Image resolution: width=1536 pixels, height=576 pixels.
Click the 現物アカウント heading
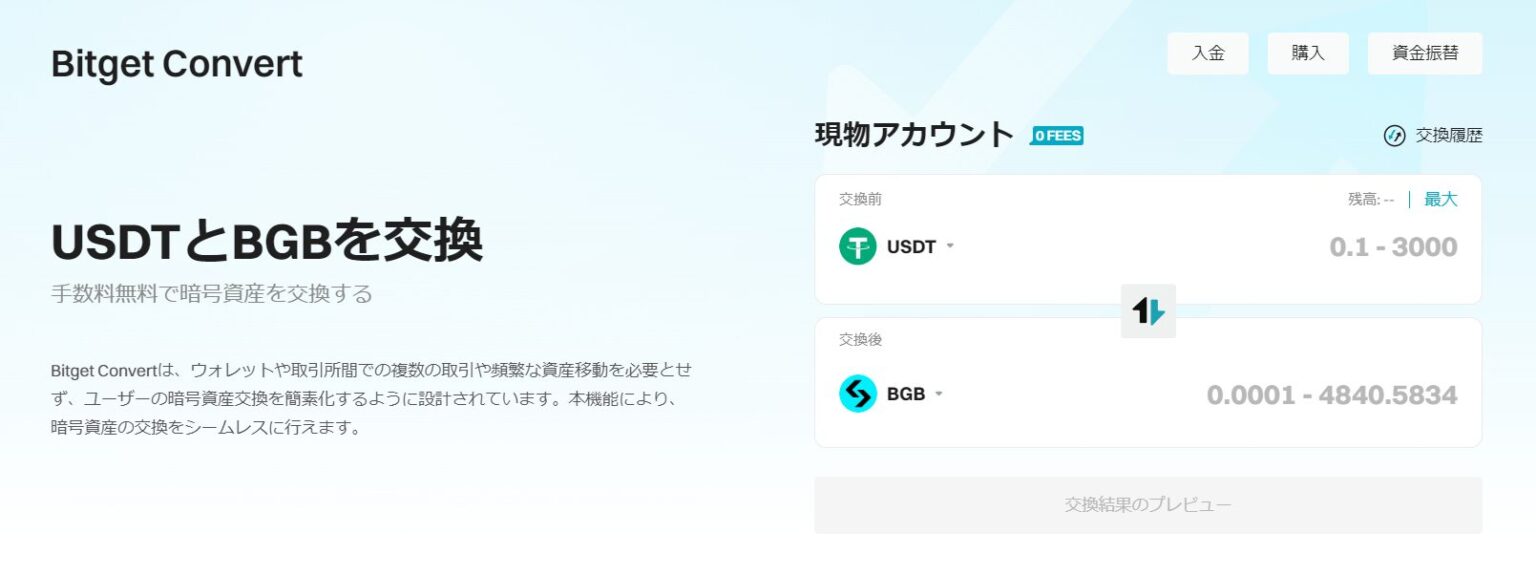(x=914, y=134)
